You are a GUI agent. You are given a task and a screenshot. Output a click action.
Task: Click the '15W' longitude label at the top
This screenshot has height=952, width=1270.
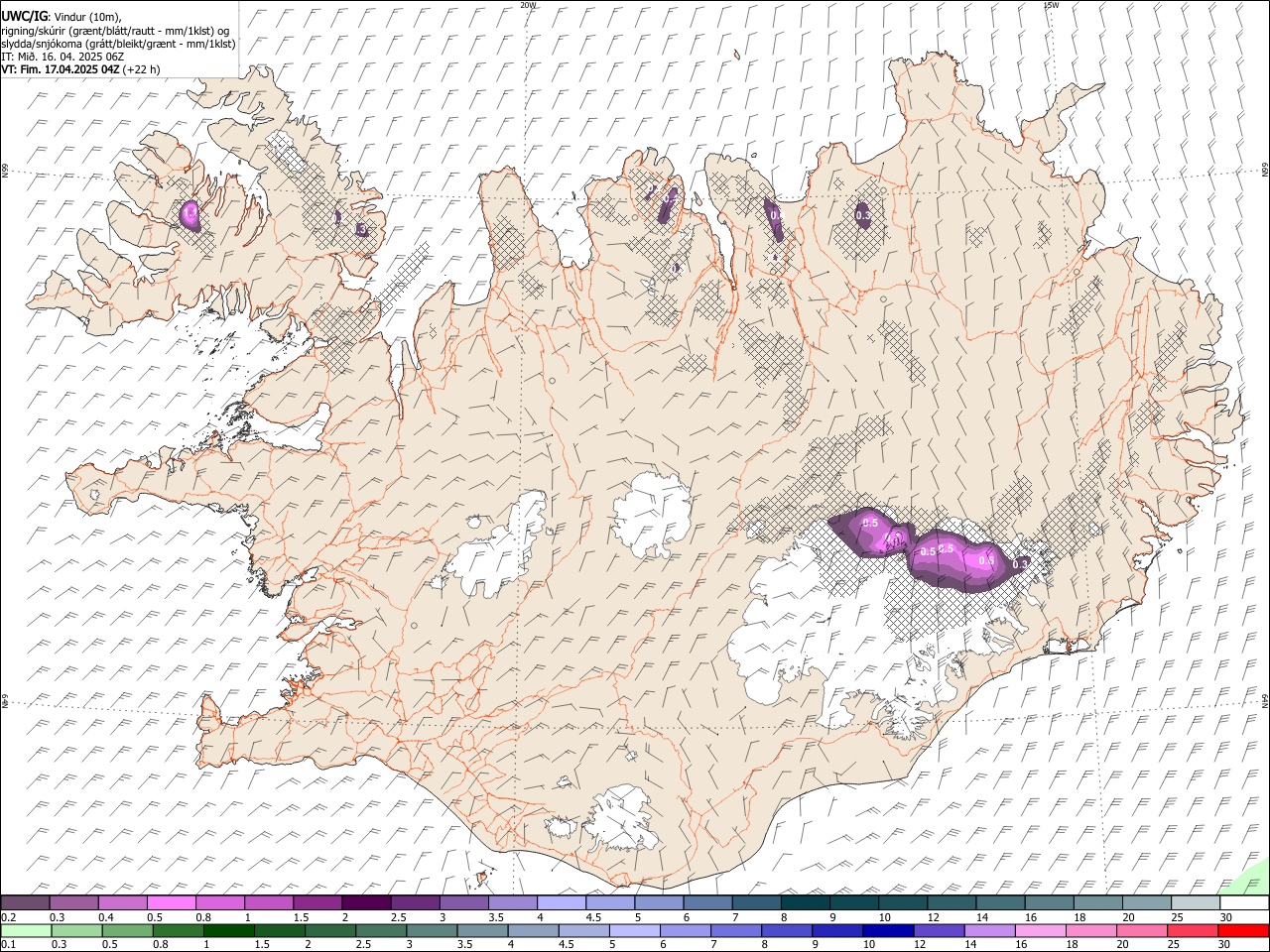coord(1051,5)
